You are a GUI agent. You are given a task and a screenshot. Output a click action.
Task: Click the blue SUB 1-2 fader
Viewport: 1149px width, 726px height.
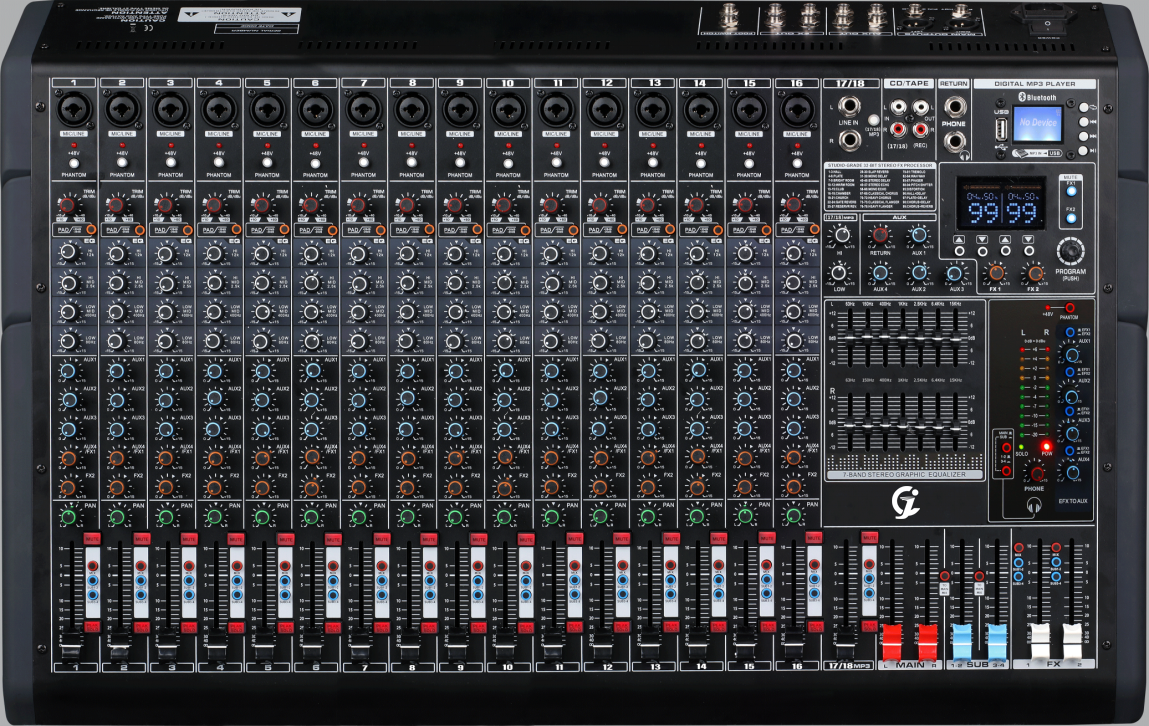point(963,639)
